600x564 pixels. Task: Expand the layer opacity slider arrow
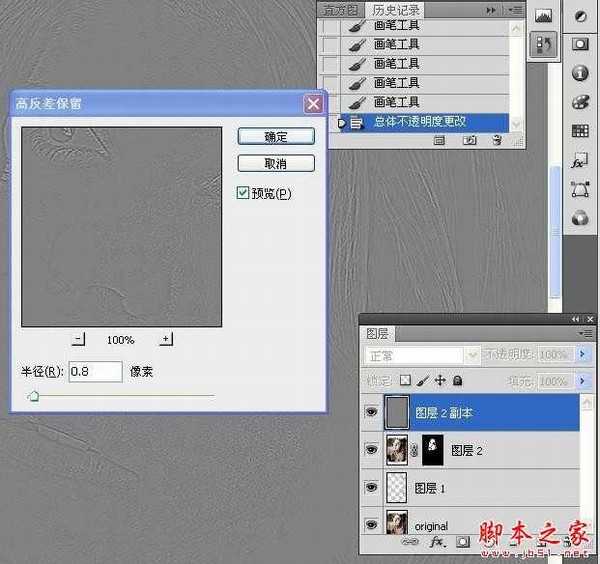[582, 355]
